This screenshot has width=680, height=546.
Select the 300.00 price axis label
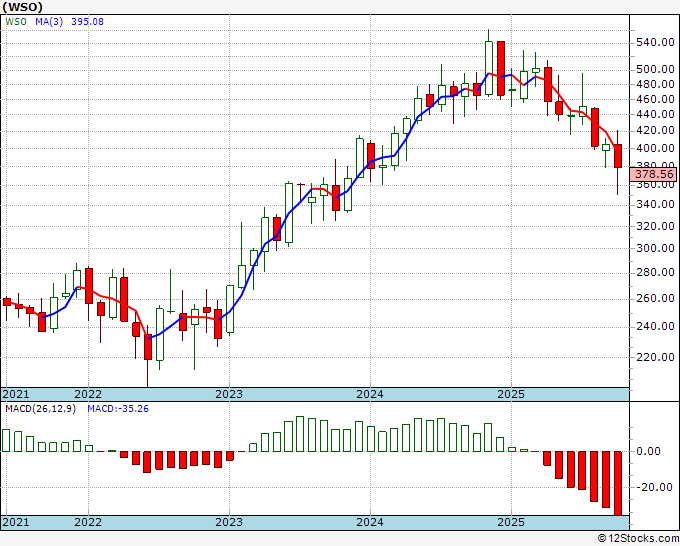click(x=655, y=248)
